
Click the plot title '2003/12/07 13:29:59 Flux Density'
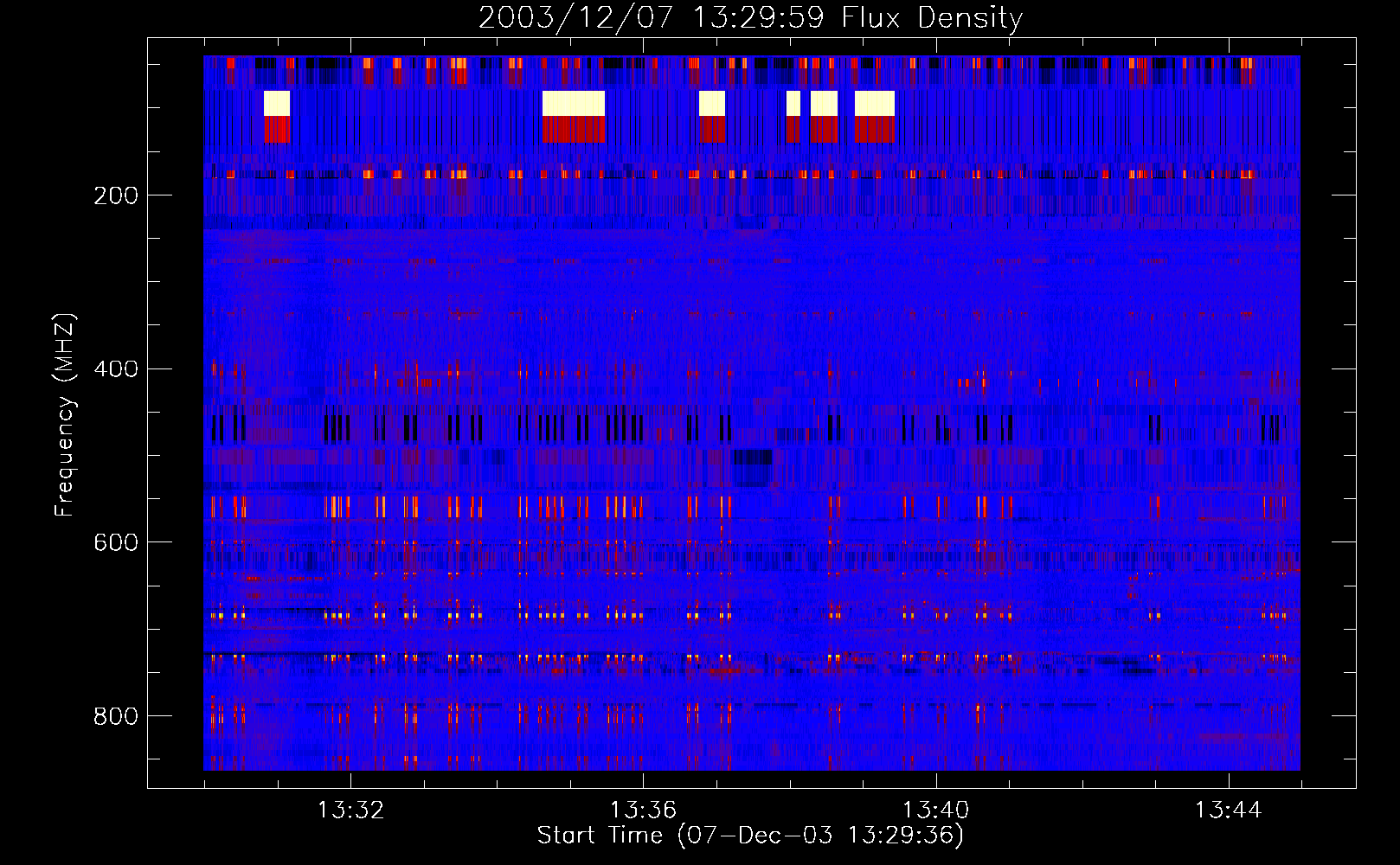pos(750,17)
